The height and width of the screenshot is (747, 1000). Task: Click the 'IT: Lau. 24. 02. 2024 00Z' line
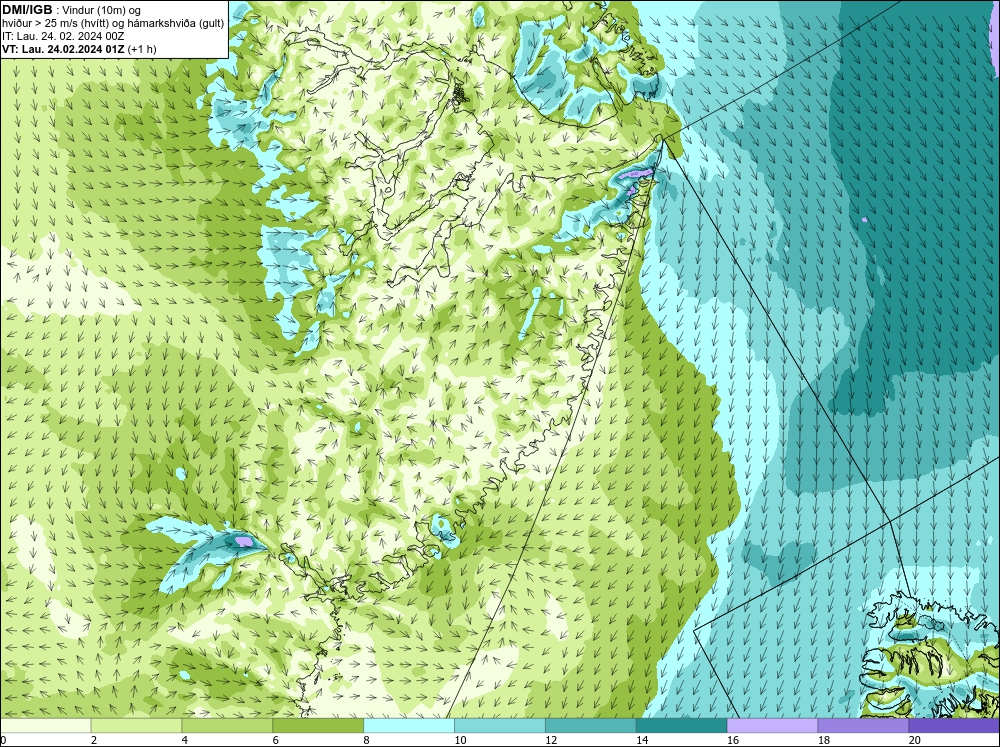[63, 36]
